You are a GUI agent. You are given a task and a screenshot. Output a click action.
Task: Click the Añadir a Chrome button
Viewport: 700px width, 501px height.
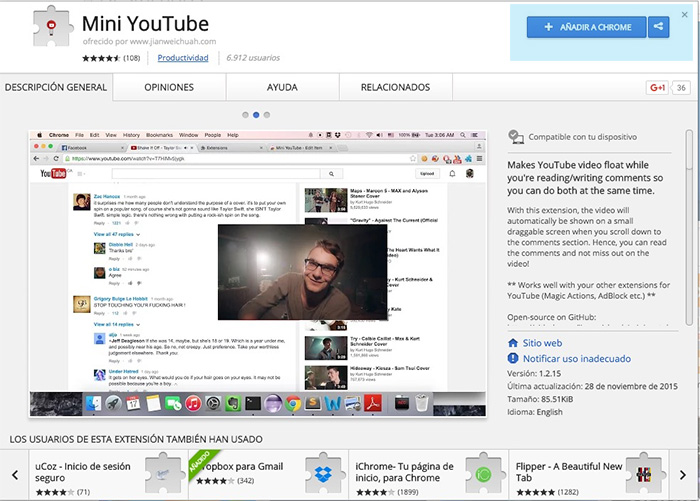click(x=586, y=27)
